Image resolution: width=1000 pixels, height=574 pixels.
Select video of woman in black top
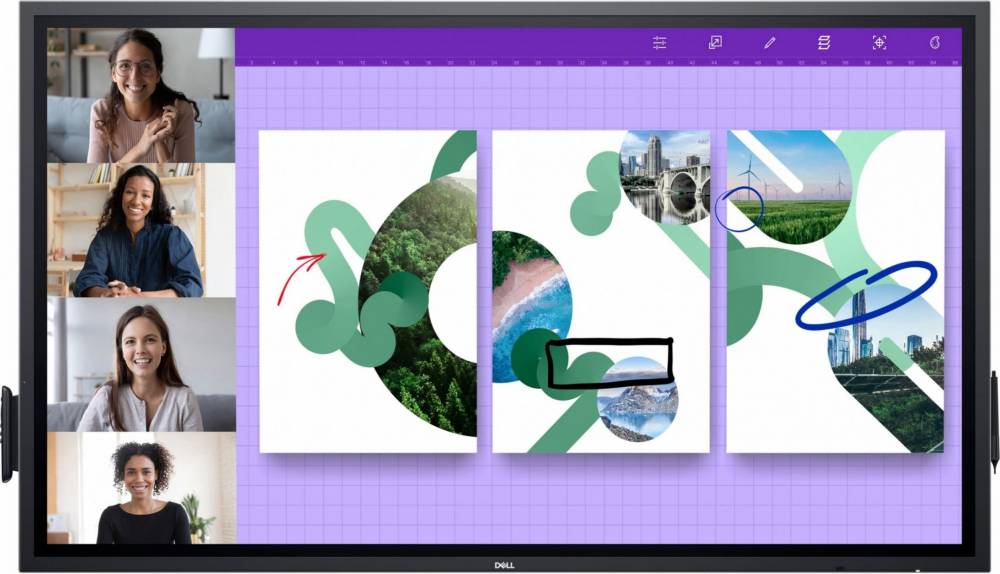click(x=141, y=488)
